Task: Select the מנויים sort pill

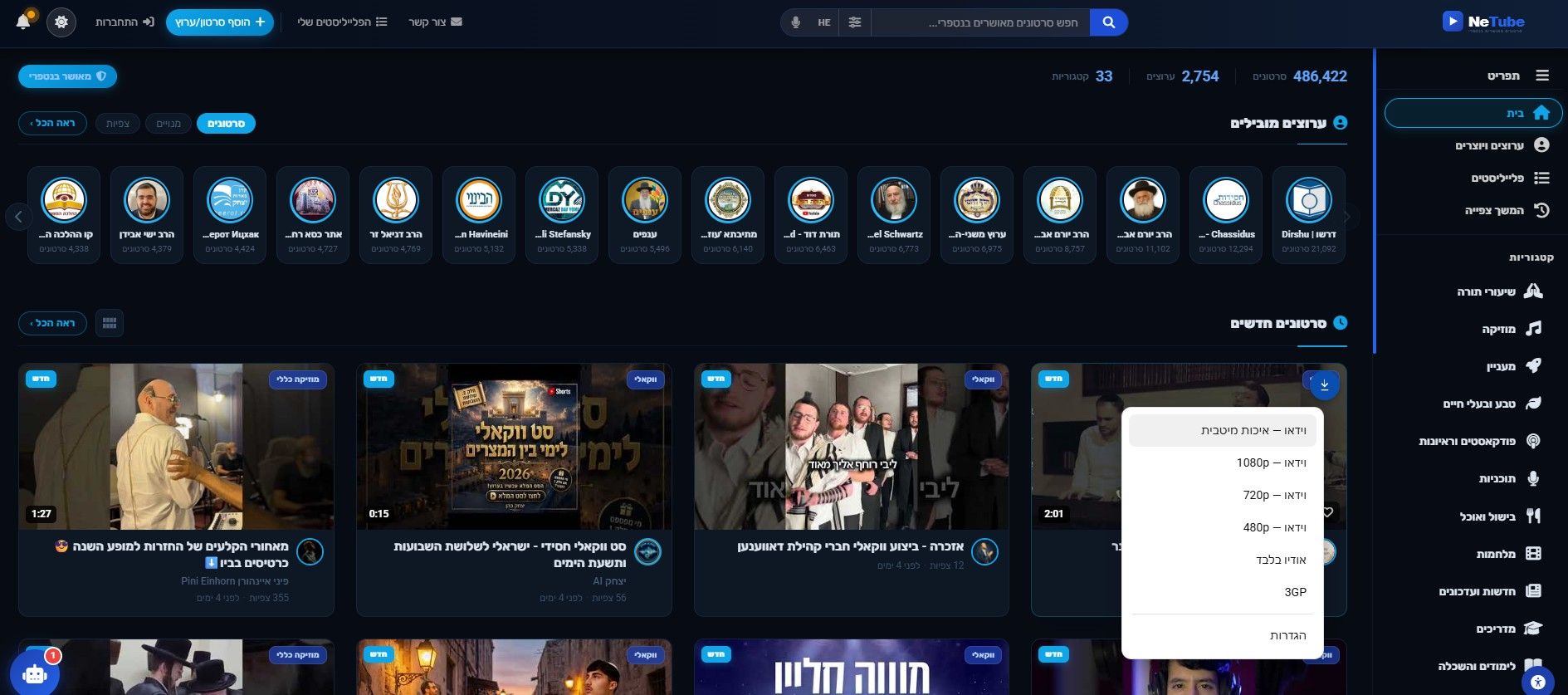Action: point(169,124)
